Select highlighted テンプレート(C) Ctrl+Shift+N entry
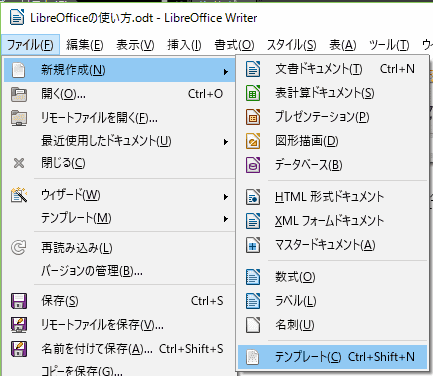433x376 pixels. (x=332, y=357)
